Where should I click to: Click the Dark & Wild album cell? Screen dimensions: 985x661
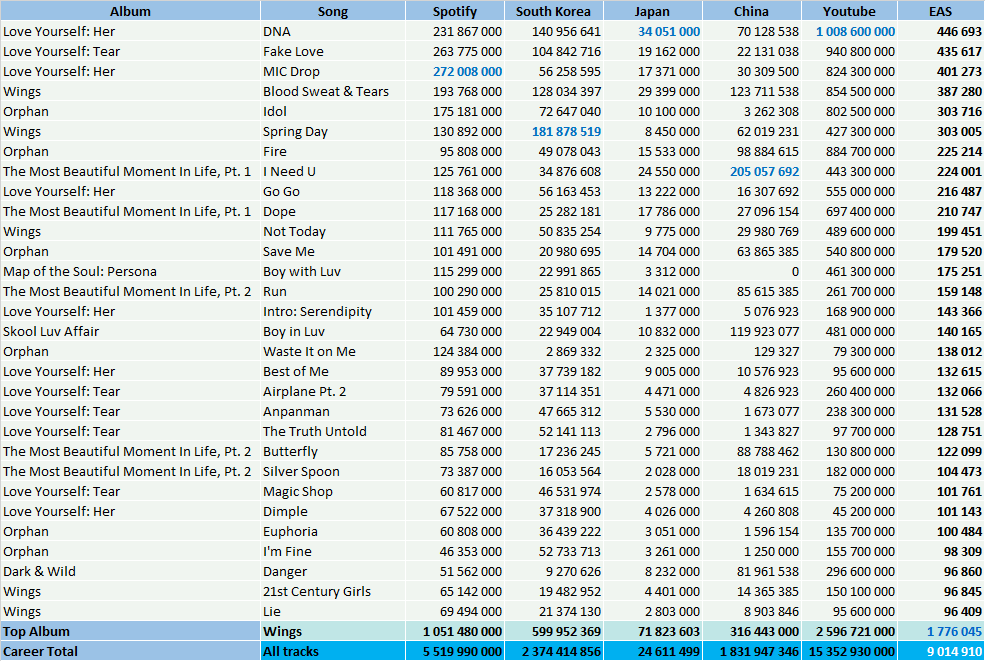(x=130, y=571)
